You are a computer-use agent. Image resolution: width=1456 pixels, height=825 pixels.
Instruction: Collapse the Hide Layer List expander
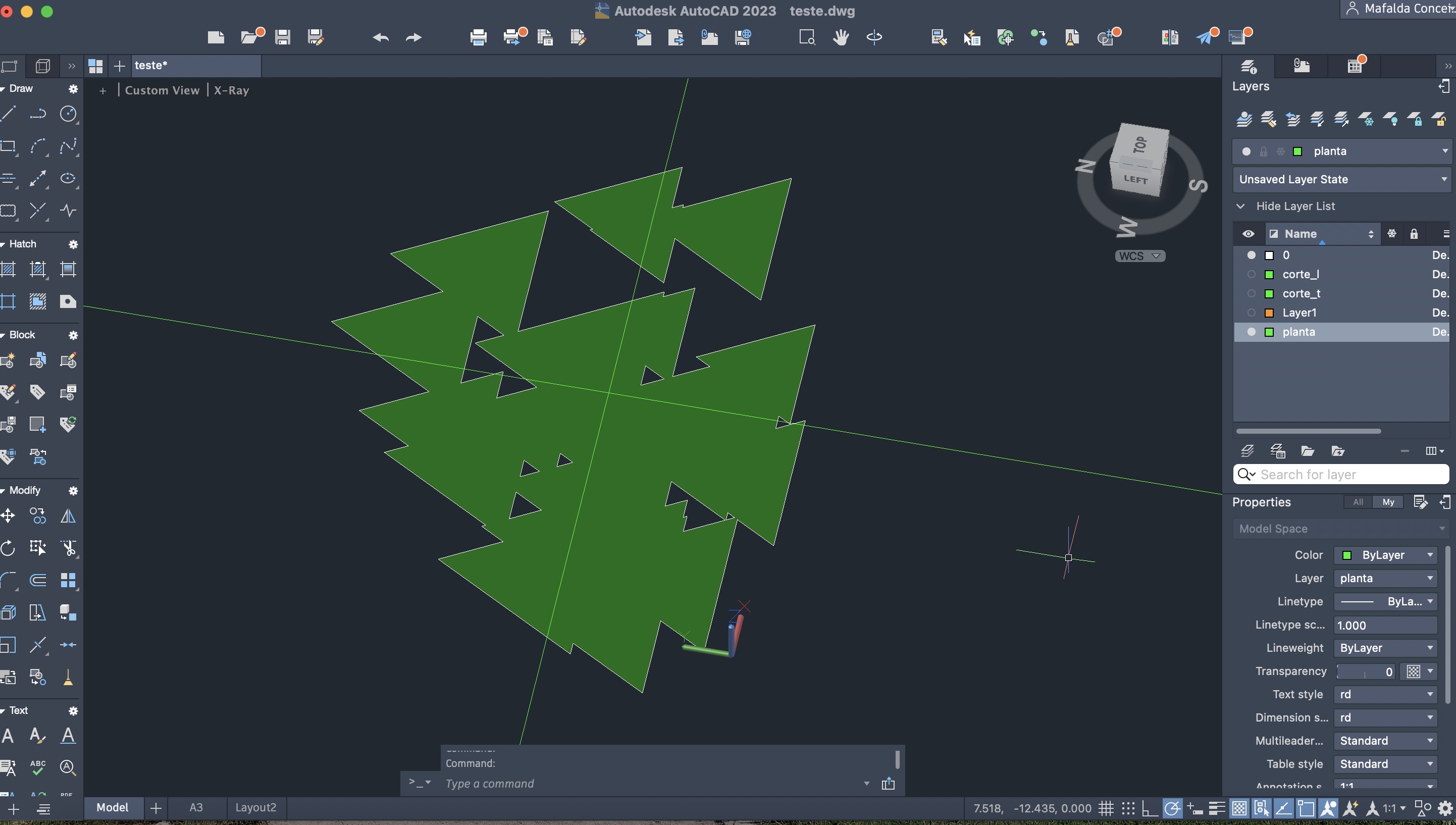(1241, 206)
